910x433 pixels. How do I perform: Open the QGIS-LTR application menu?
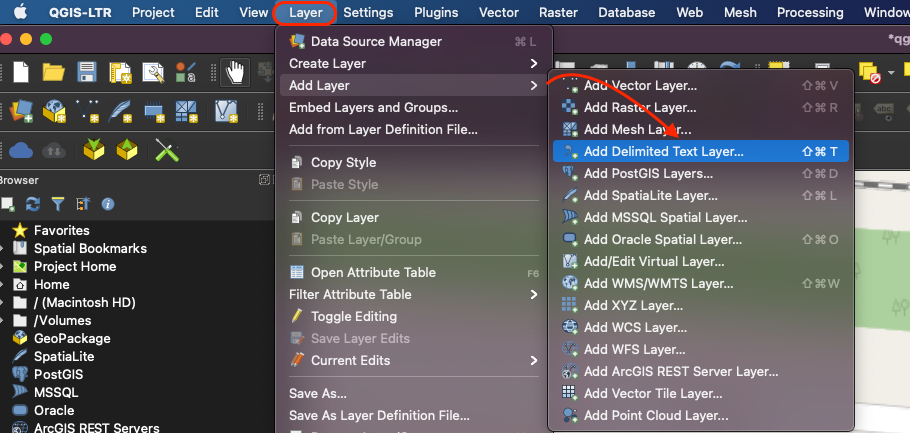(82, 12)
